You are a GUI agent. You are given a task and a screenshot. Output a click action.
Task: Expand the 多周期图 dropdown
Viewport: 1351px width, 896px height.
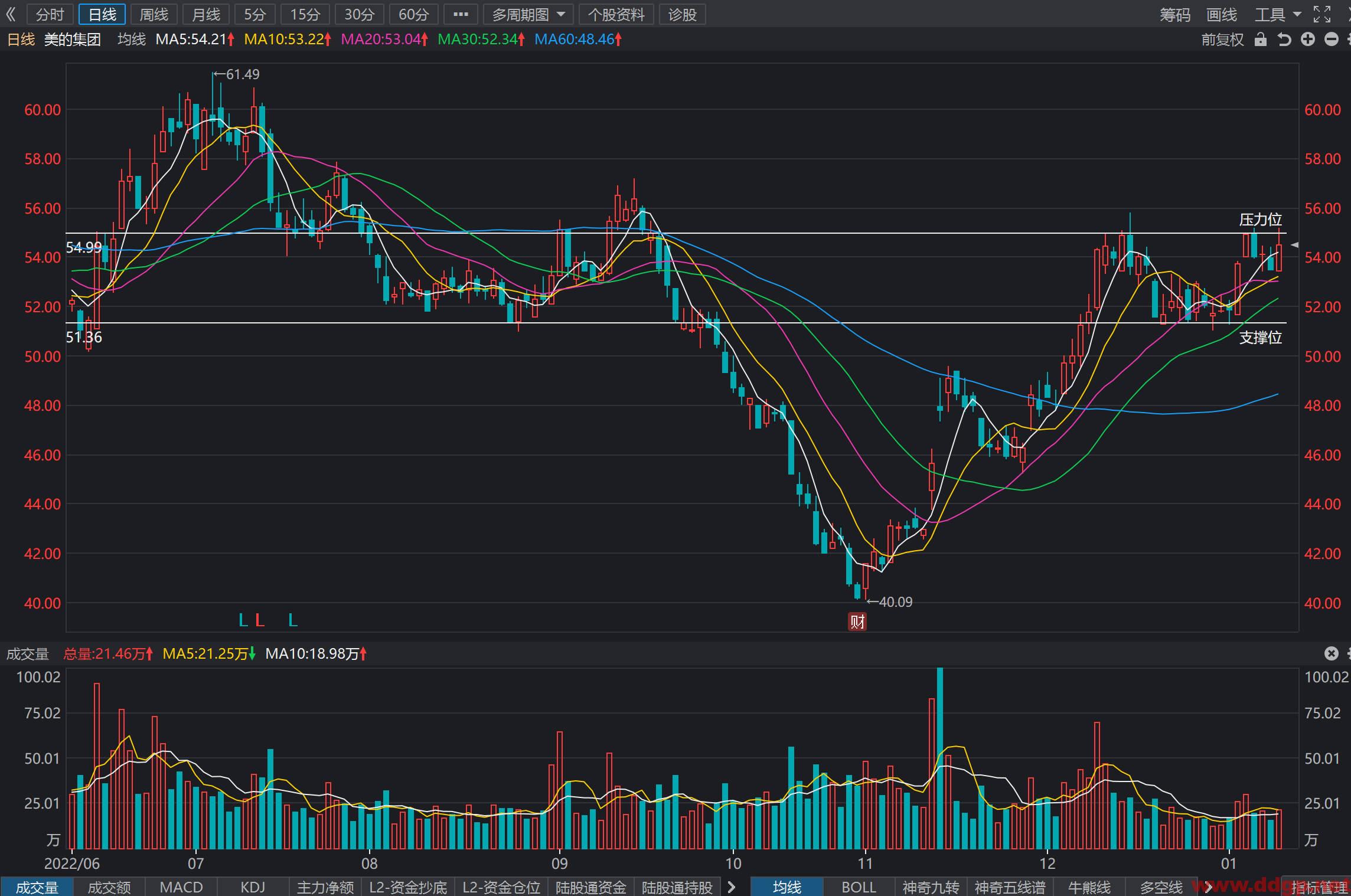[x=528, y=14]
